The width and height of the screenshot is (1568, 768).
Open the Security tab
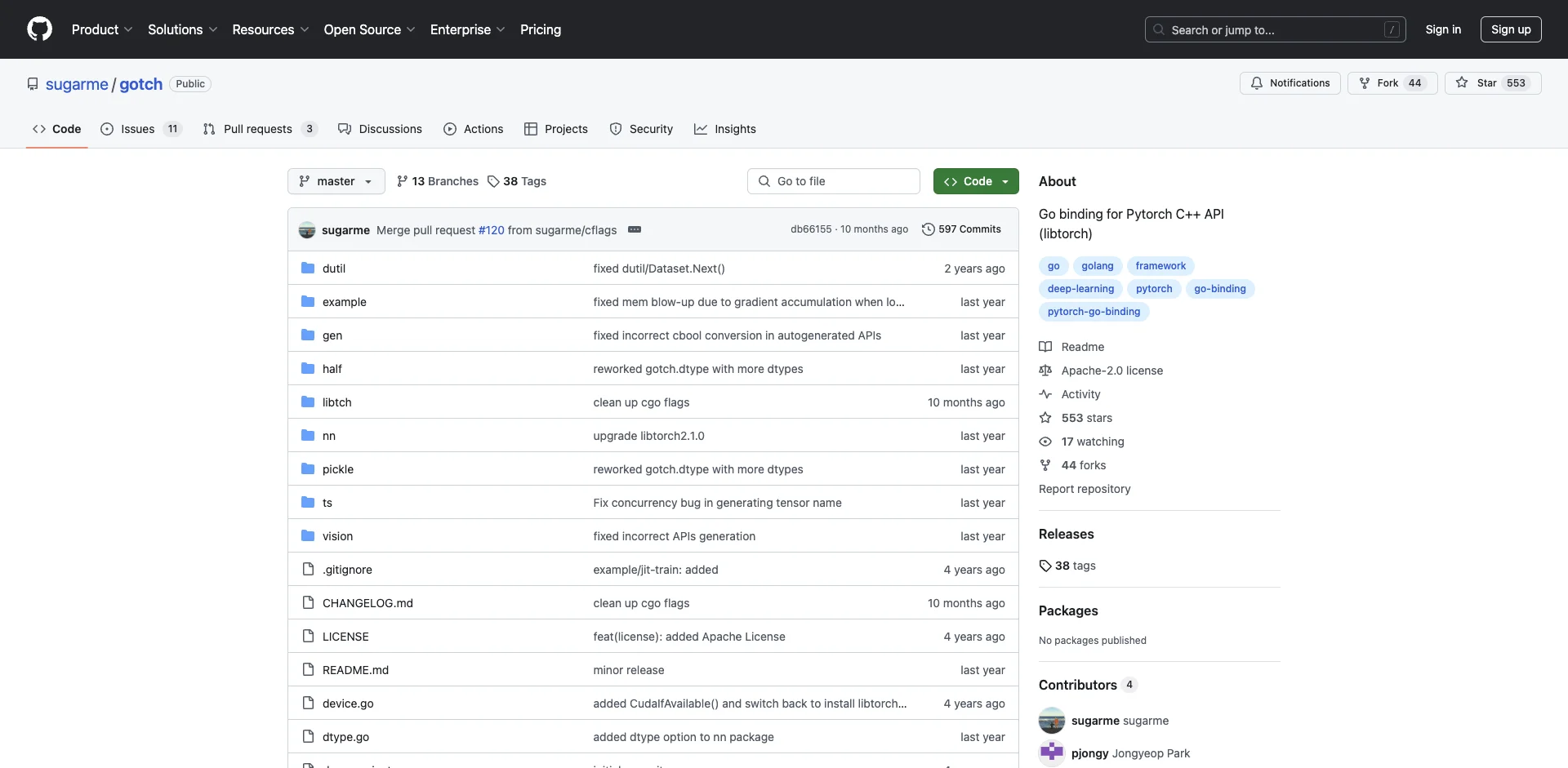[x=641, y=129]
